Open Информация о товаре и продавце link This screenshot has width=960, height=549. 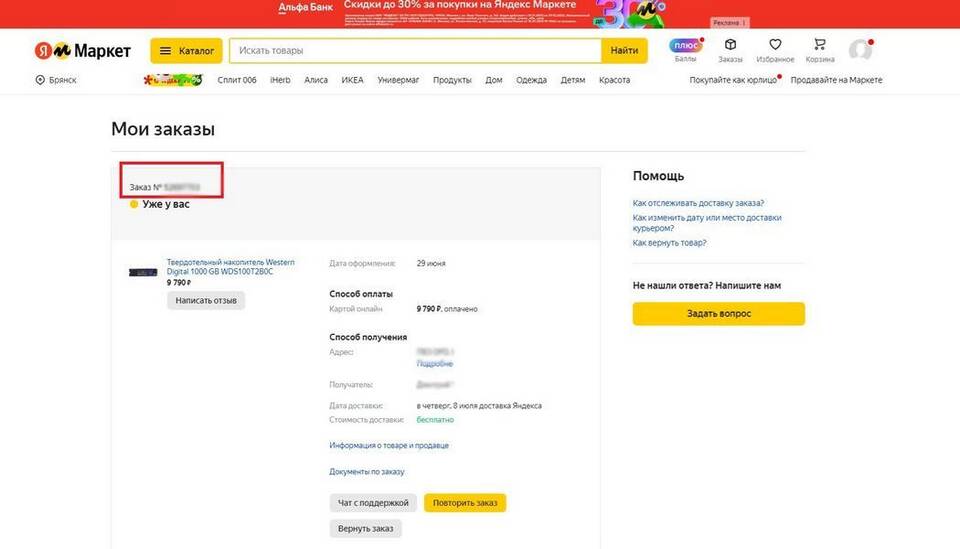[389, 446]
